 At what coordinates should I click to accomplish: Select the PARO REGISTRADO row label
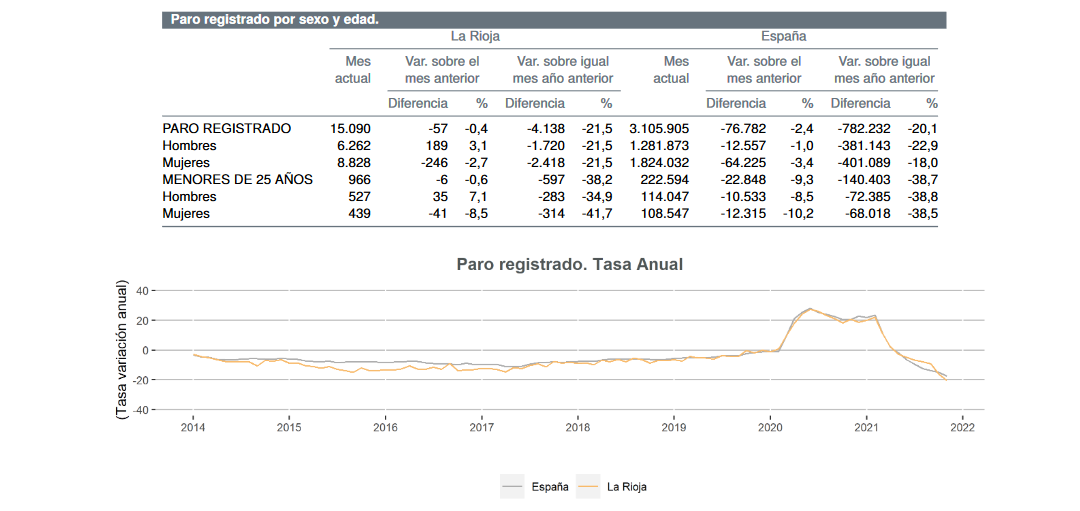(x=227, y=128)
